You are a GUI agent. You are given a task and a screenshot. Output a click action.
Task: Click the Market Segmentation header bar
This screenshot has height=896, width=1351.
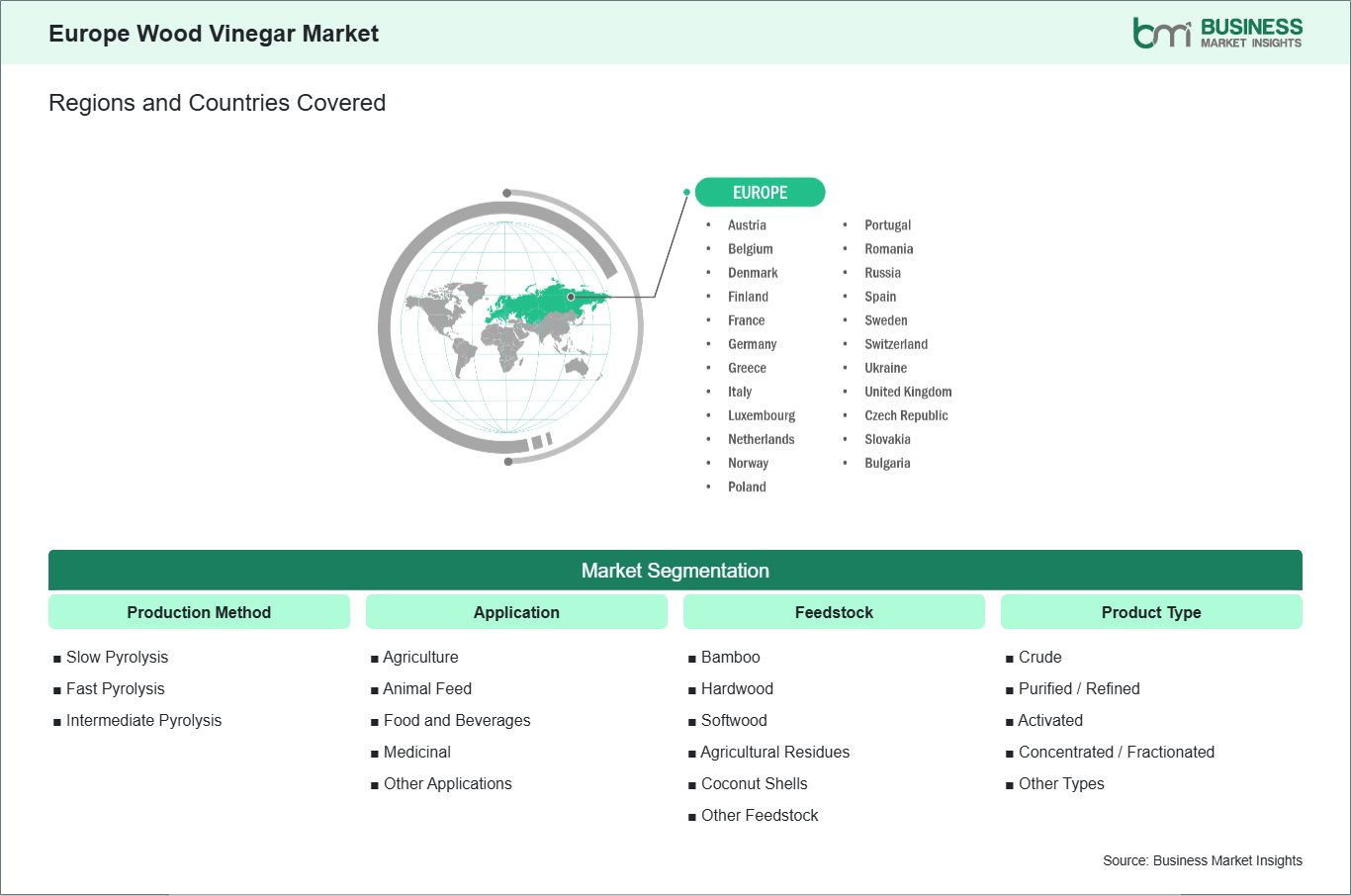(x=675, y=571)
